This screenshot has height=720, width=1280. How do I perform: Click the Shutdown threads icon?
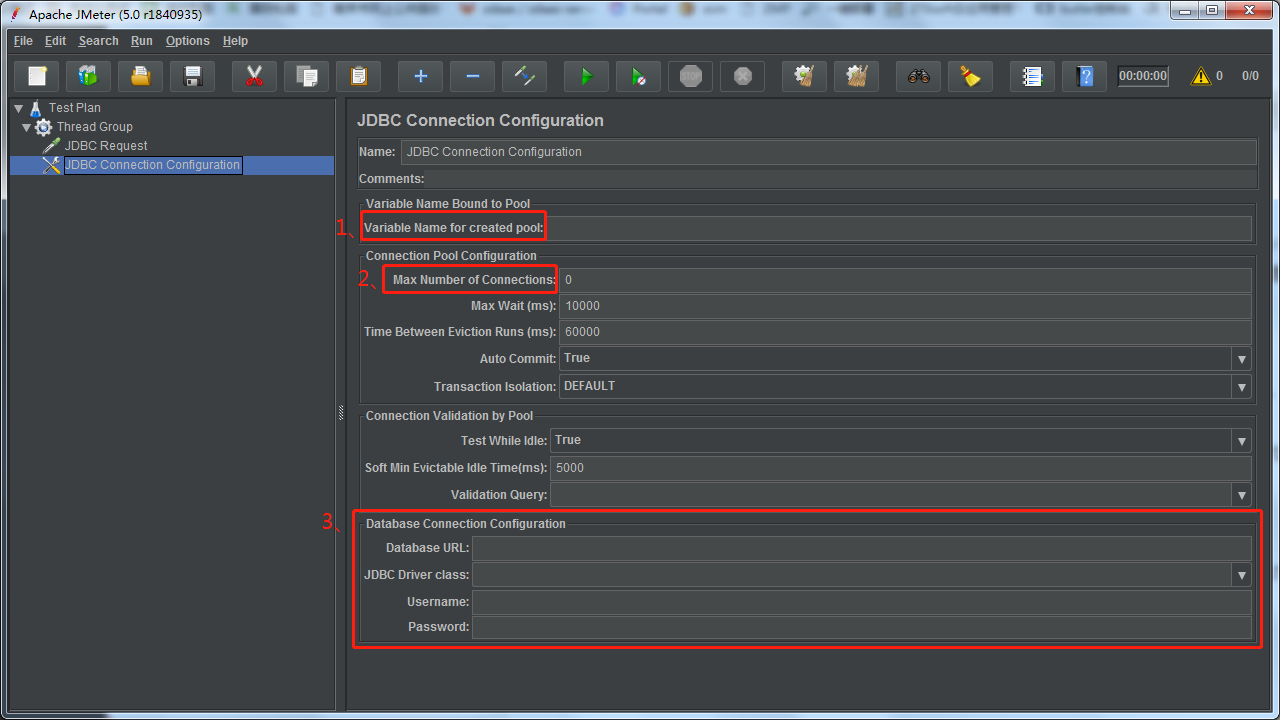[x=742, y=76]
